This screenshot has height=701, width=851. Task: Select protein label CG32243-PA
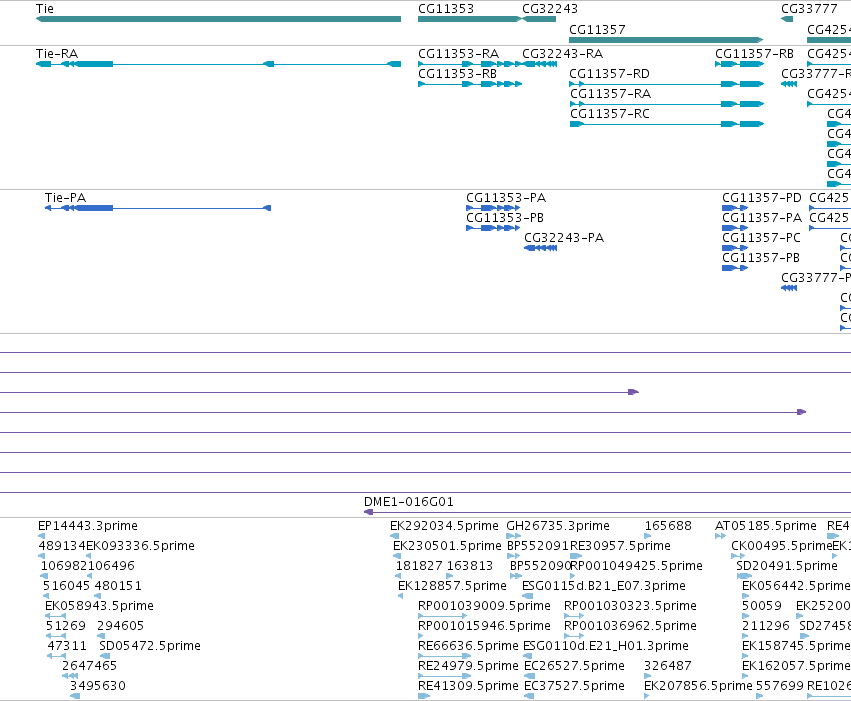[x=564, y=238]
